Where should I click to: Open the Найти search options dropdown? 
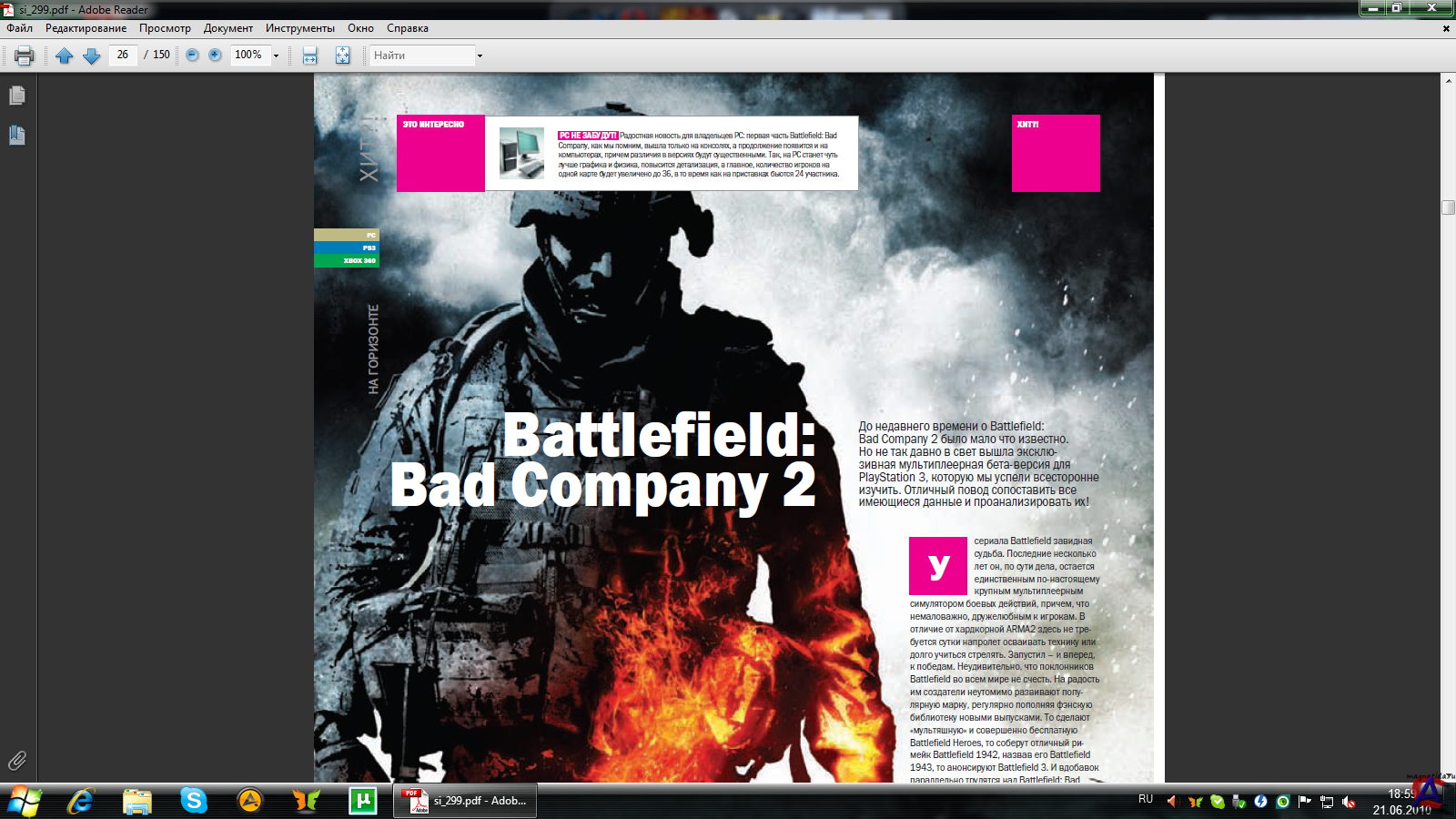tap(480, 56)
